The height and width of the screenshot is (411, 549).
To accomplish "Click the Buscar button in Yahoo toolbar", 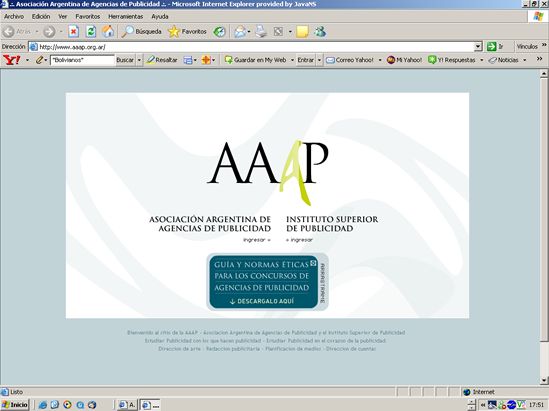I will [x=125, y=60].
